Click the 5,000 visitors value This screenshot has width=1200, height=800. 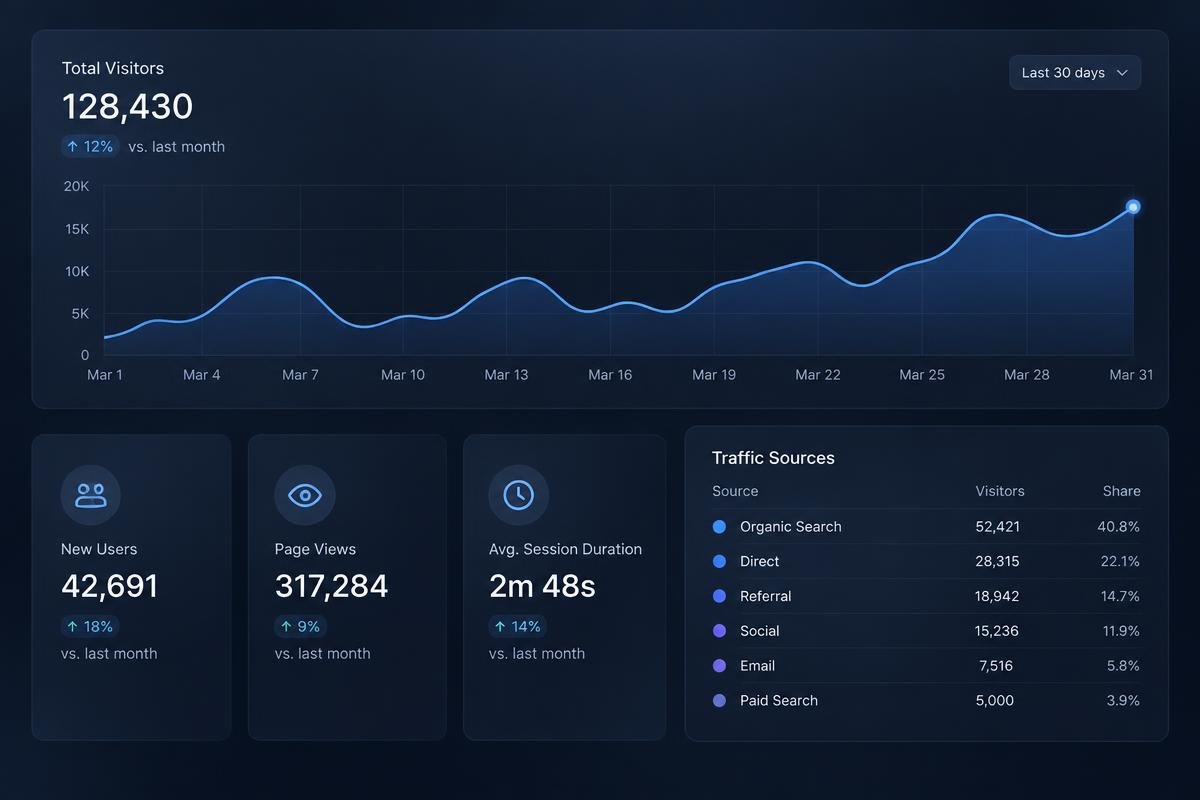click(x=995, y=701)
